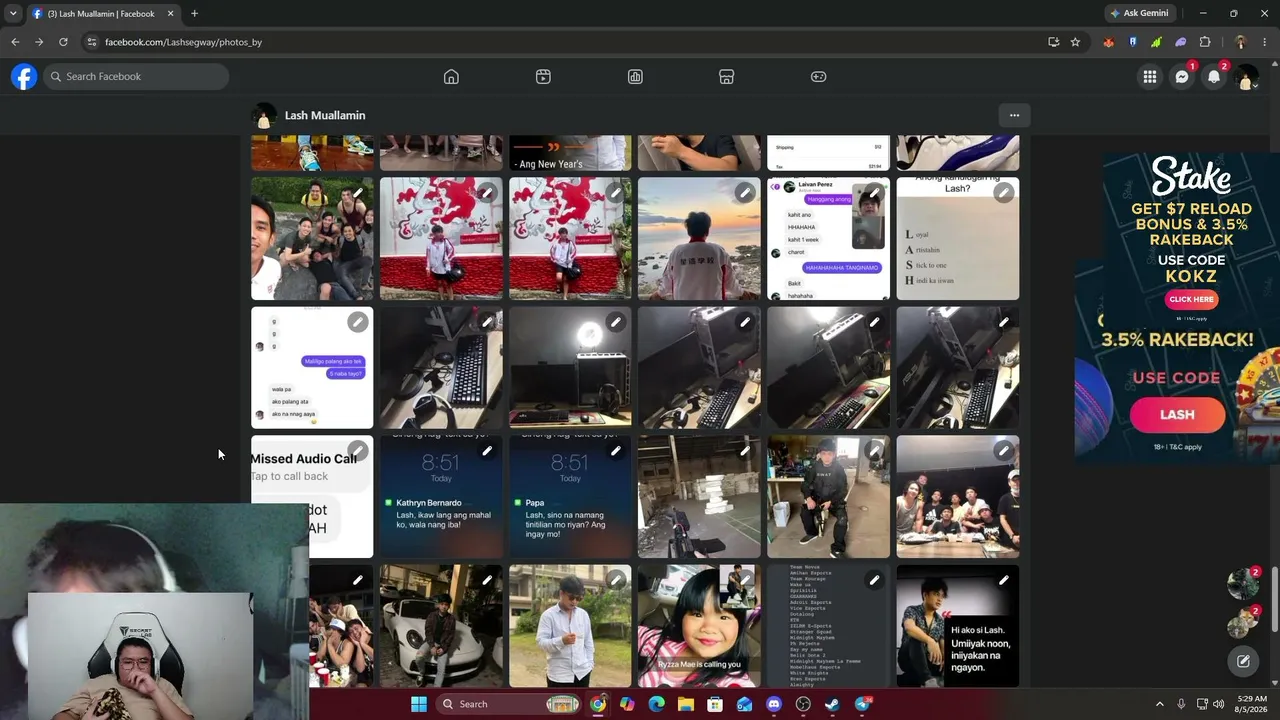Open the Windows Start menu
1280x720 pixels.
pyautogui.click(x=419, y=704)
